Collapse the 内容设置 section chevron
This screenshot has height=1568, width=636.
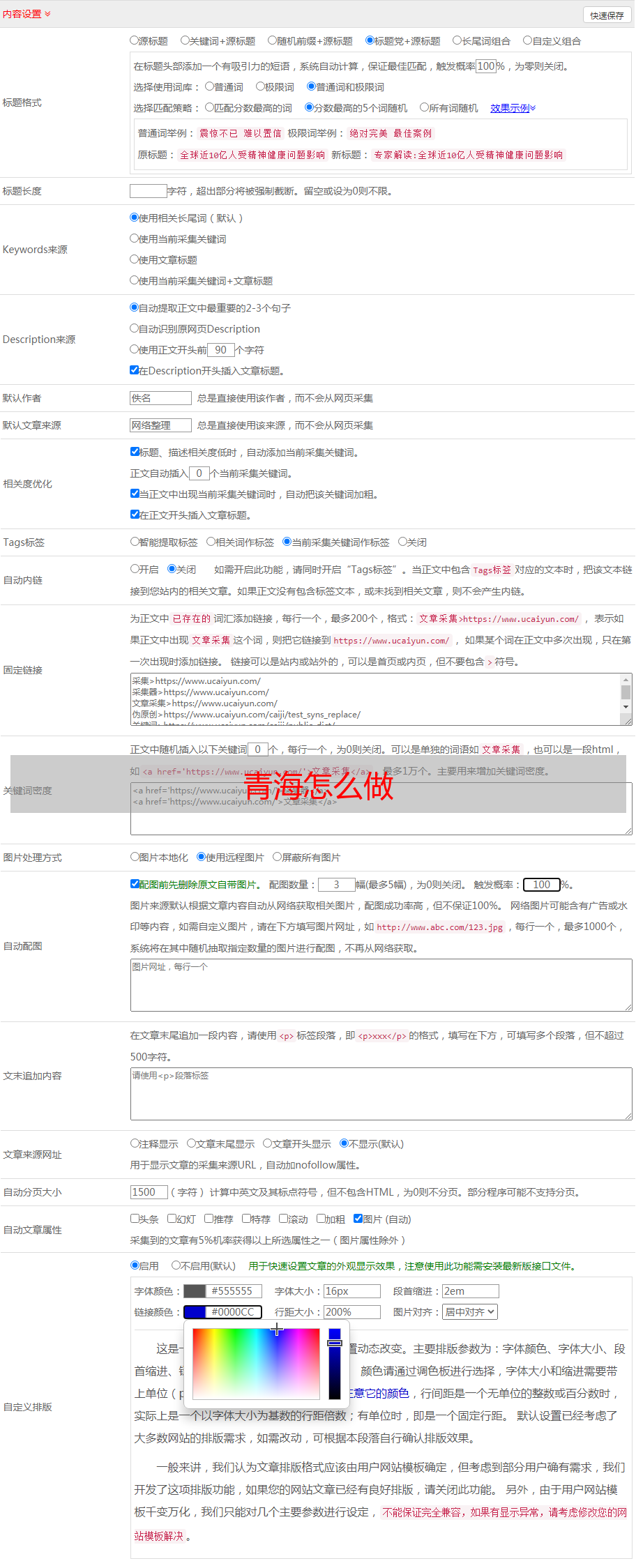47,14
